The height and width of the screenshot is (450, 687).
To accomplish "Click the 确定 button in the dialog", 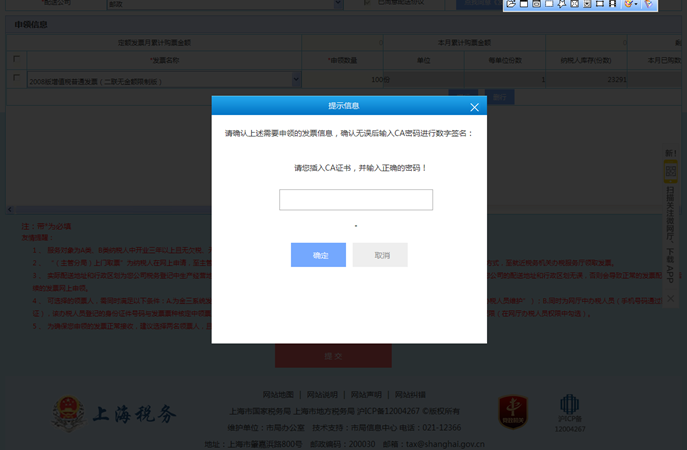I will tap(318, 255).
